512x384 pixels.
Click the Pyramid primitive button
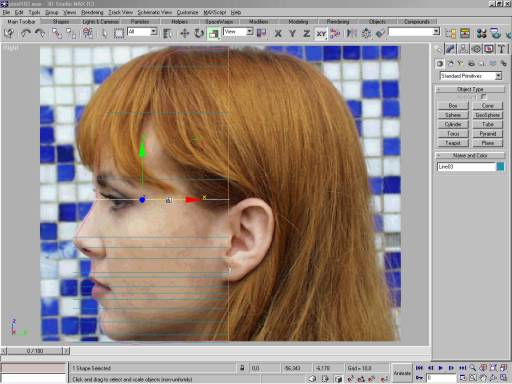[x=488, y=134]
